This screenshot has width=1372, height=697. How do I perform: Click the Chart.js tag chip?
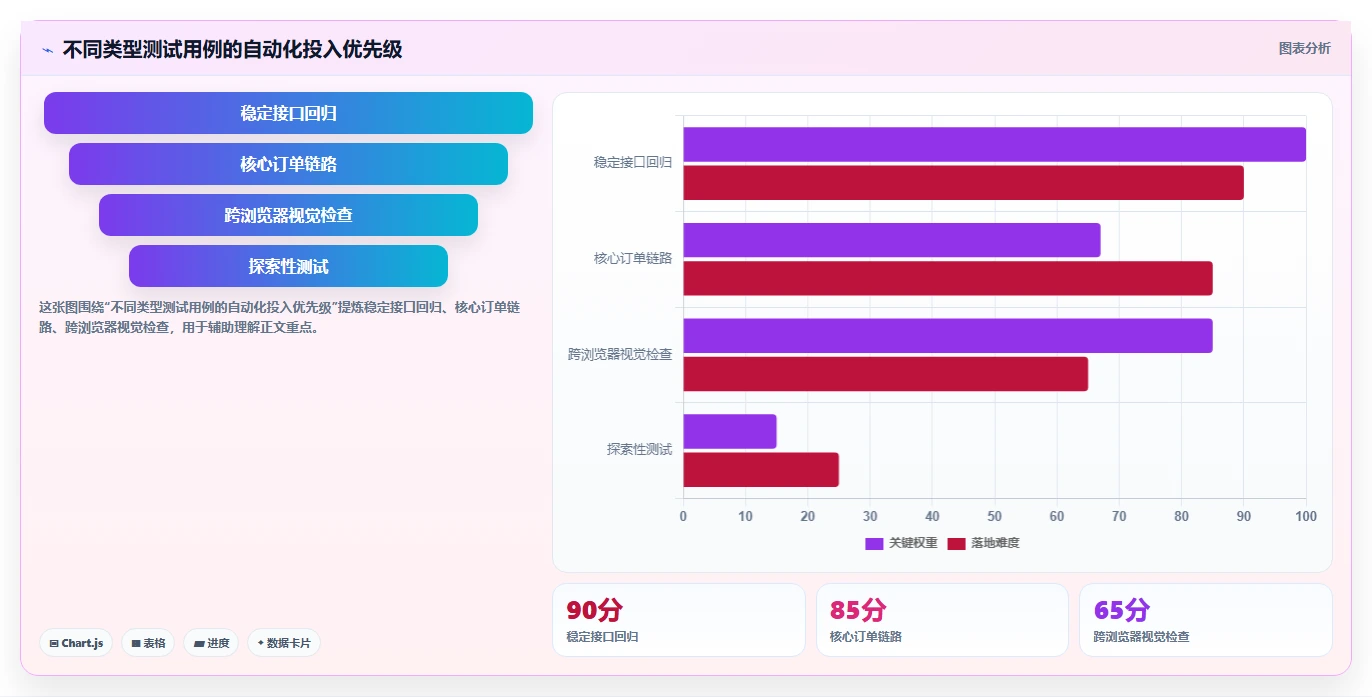[x=76, y=643]
